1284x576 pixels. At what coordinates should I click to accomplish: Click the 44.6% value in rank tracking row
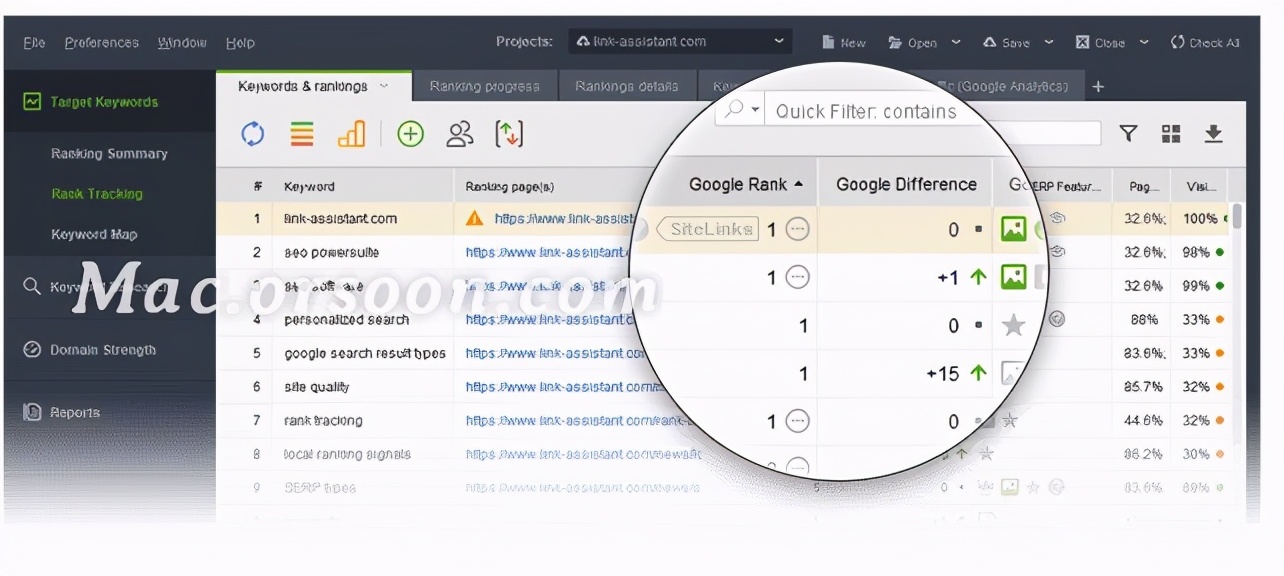click(x=1144, y=421)
